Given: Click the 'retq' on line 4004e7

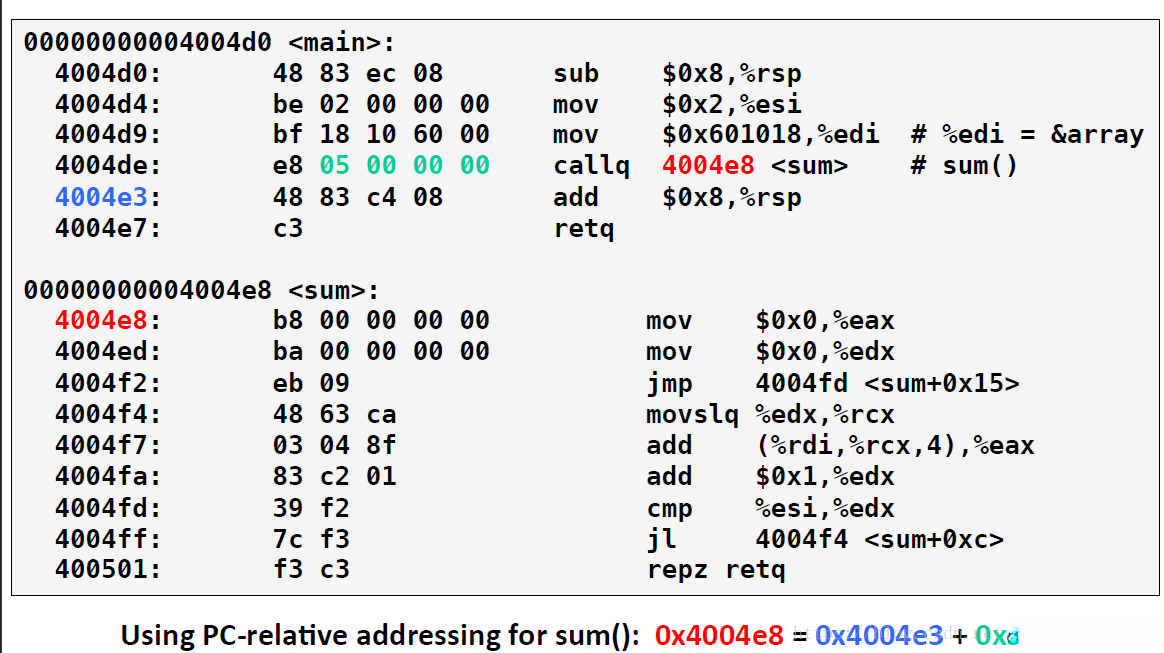Looking at the screenshot, I should click(x=584, y=229).
